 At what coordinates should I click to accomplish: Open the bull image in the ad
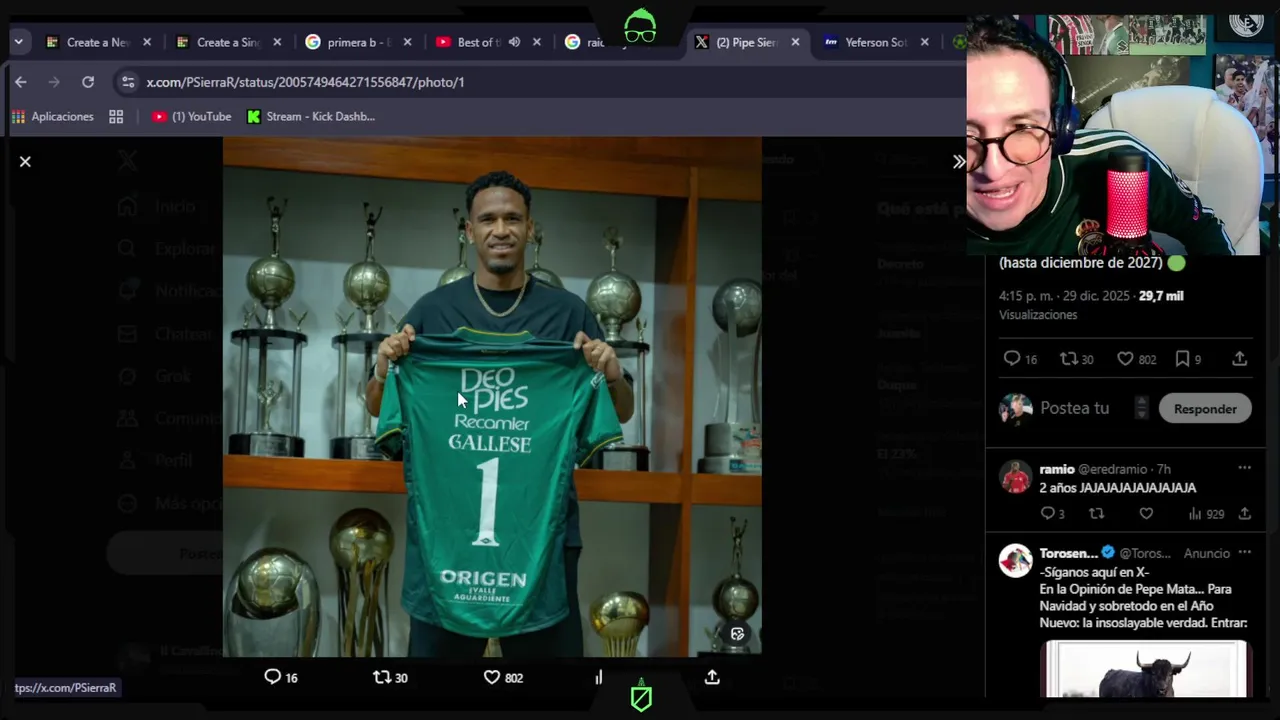(1144, 669)
